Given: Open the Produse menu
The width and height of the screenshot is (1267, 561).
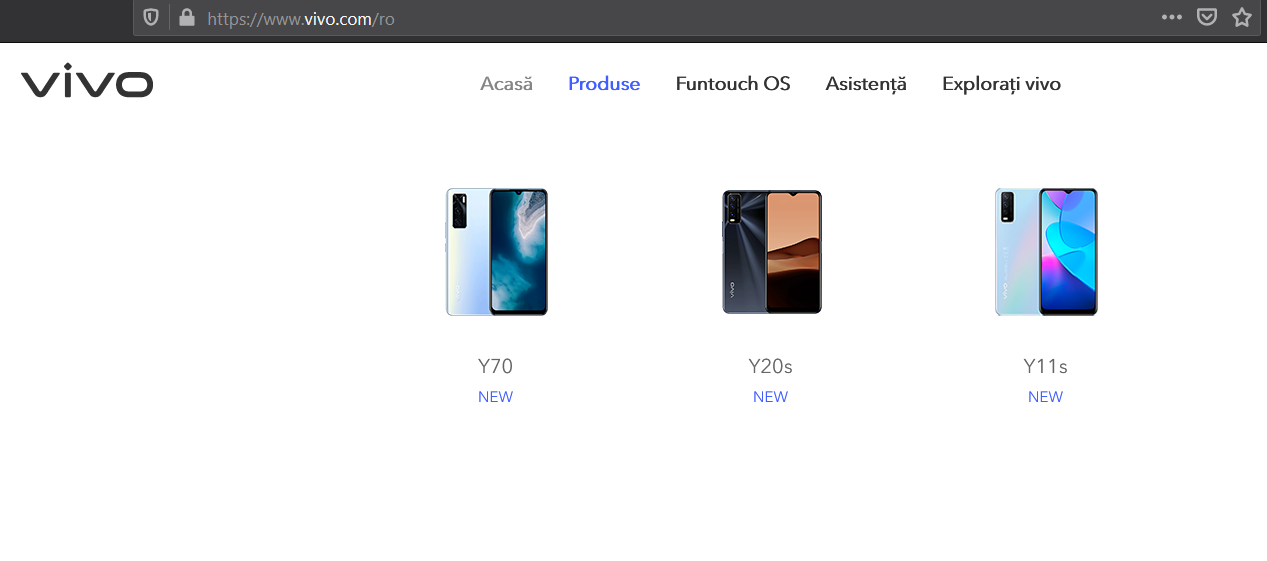Looking at the screenshot, I should pyautogui.click(x=604, y=84).
